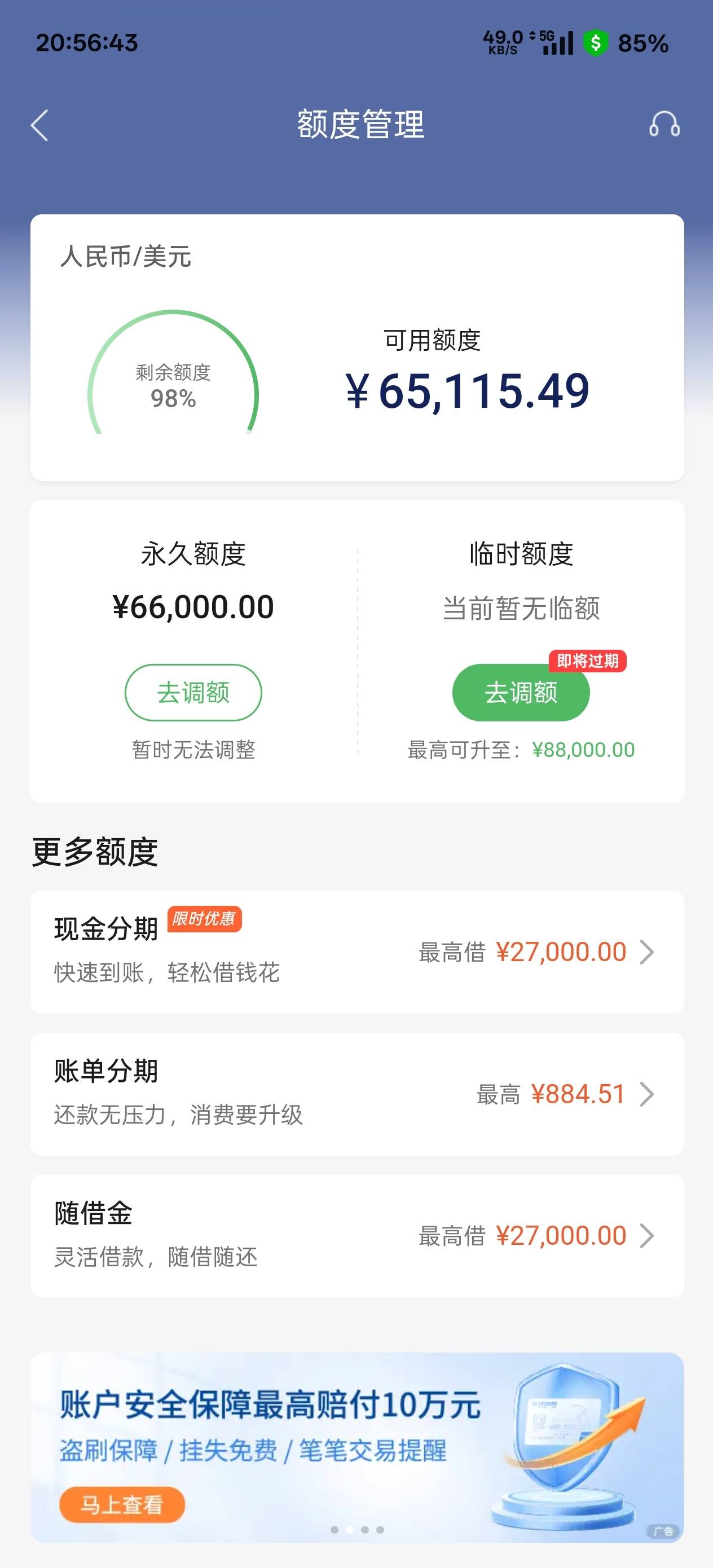
Task: Tap the ¥88,000.00 maximum limit link
Action: (583, 750)
